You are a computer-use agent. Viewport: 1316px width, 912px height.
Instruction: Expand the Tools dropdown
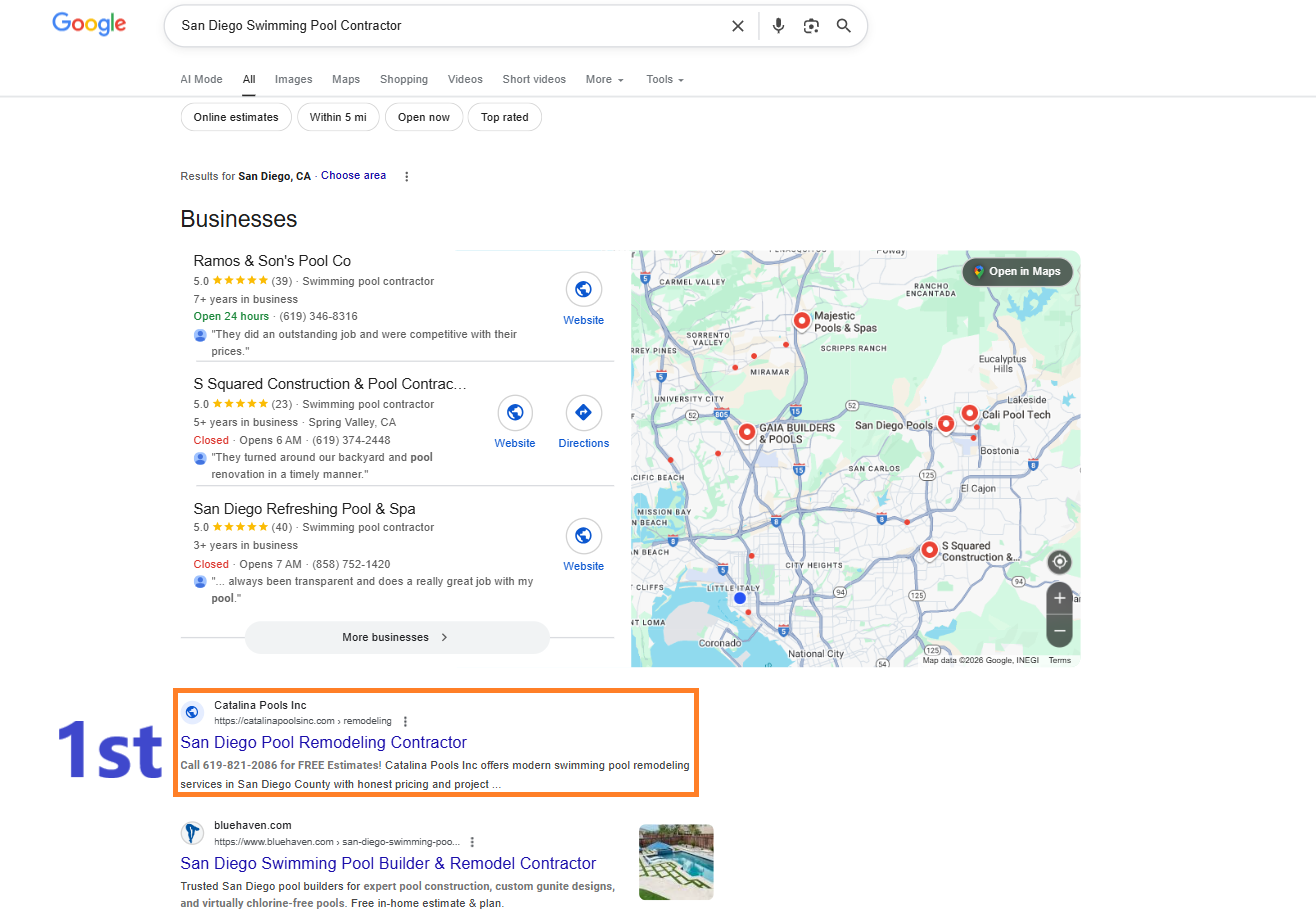pos(665,79)
